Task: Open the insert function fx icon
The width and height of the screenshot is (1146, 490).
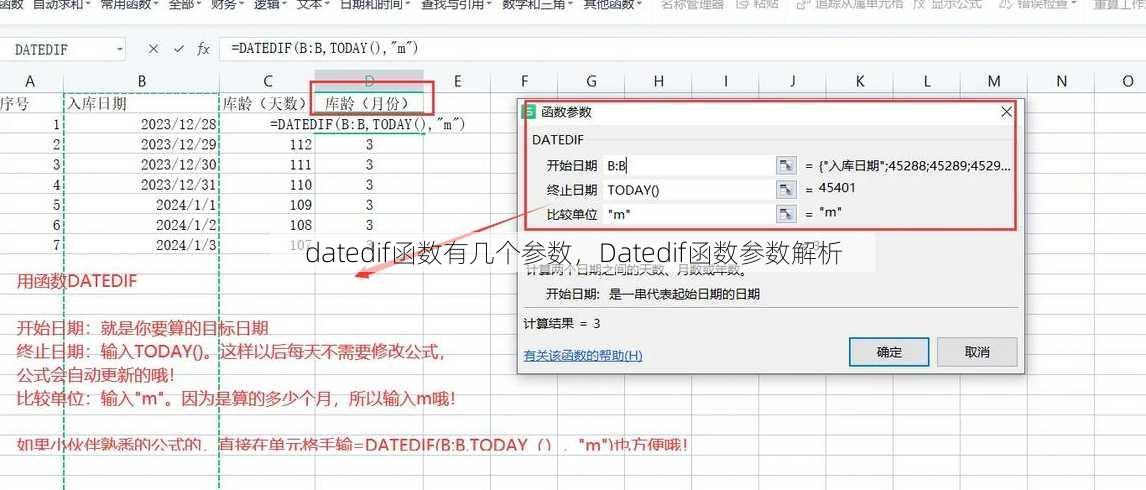Action: click(204, 49)
